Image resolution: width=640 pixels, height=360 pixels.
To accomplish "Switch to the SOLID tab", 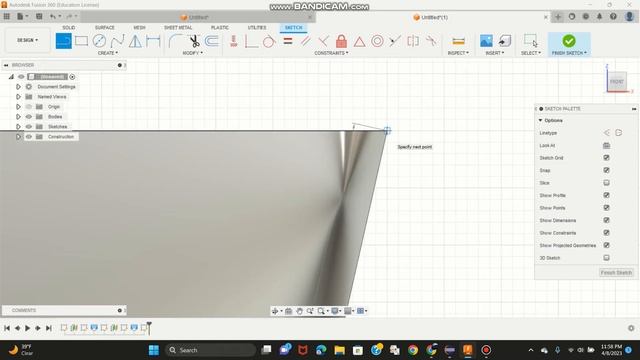I will [x=69, y=27].
